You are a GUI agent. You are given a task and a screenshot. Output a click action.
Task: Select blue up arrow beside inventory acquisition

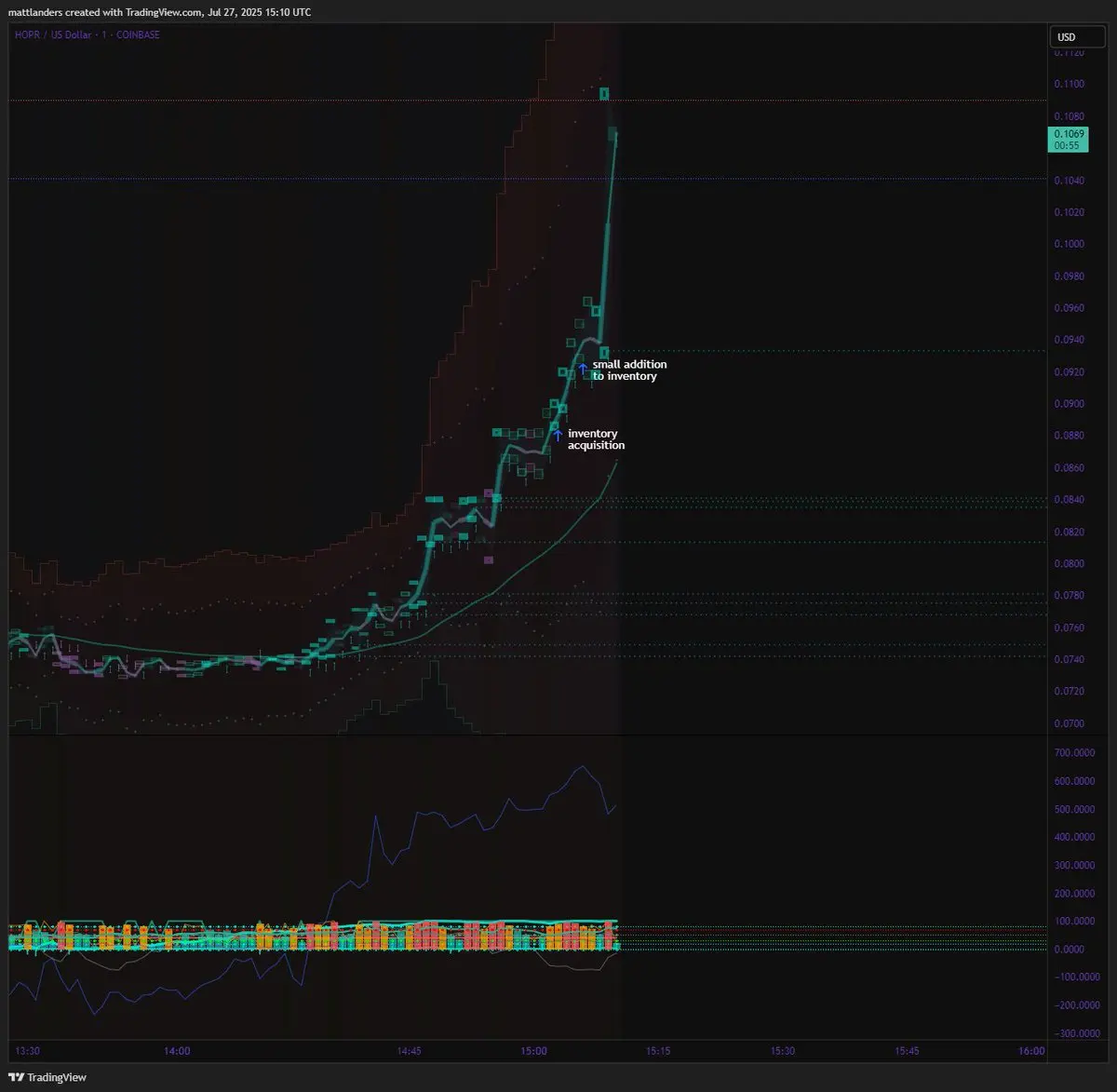[x=558, y=435]
